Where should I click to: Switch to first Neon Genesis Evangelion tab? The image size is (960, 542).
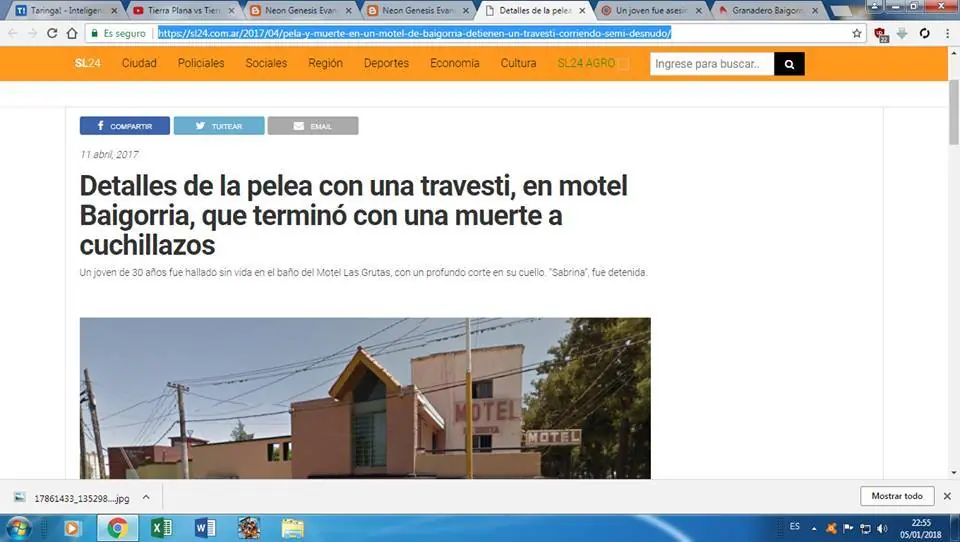300,10
